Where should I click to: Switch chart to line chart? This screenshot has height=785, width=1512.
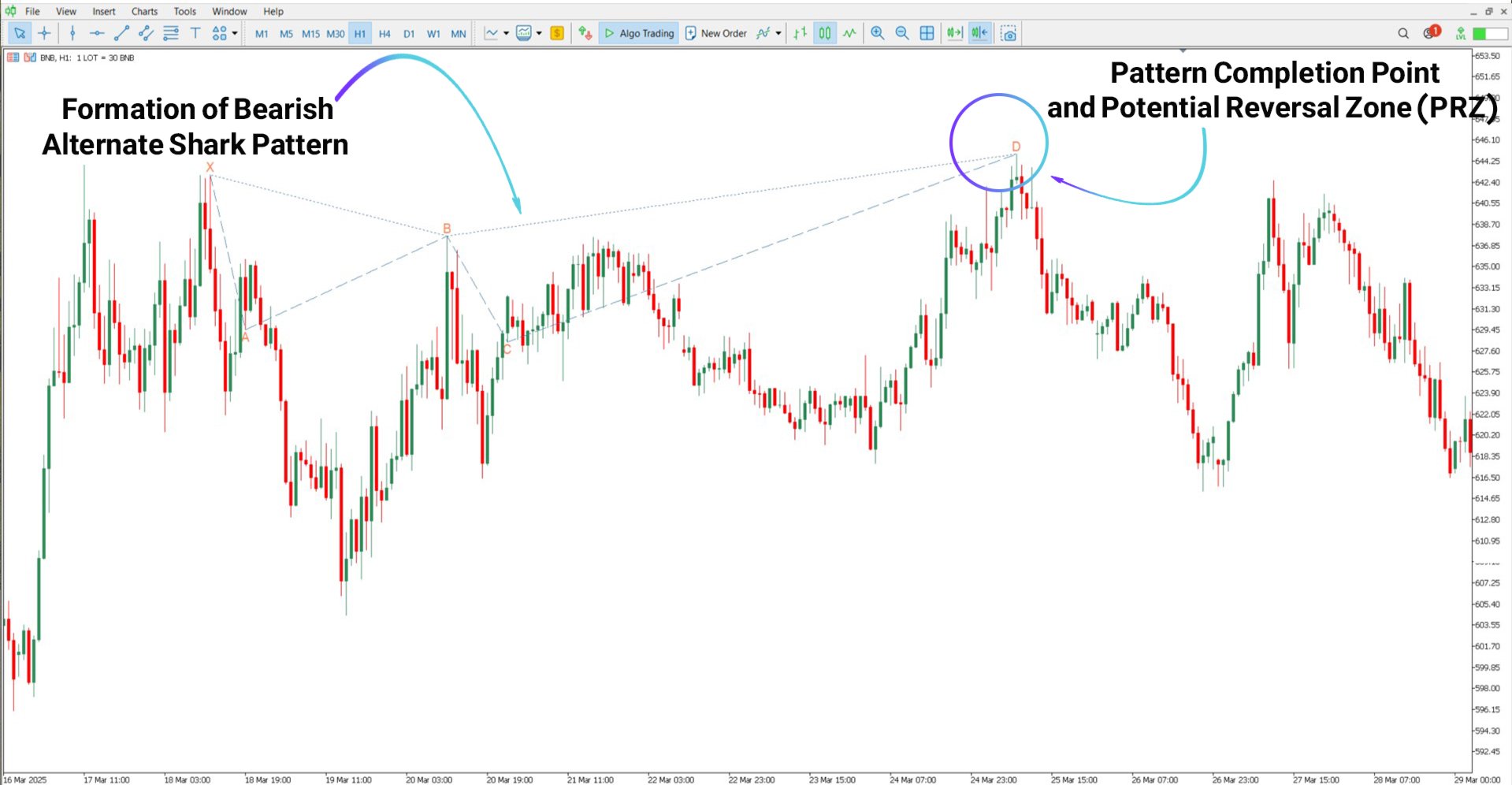(849, 33)
